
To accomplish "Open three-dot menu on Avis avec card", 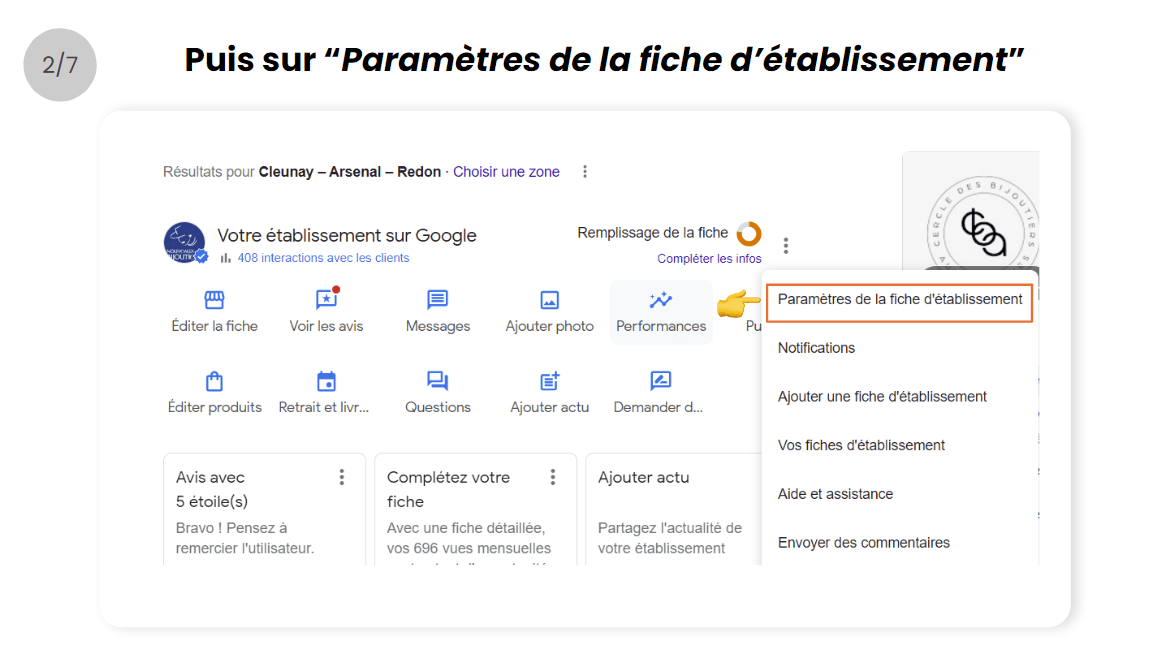I will tap(342, 477).
